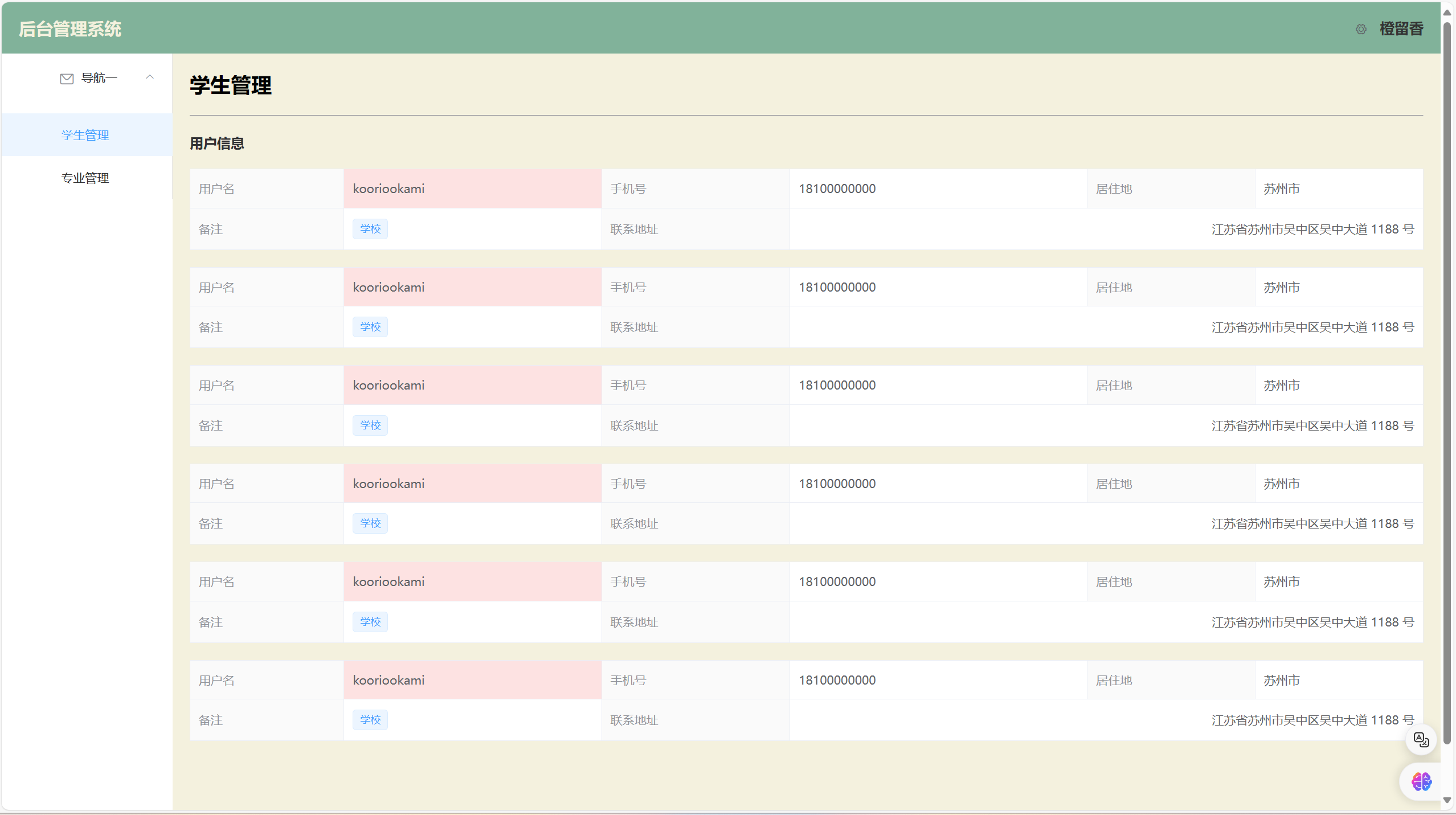This screenshot has height=815, width=1456.
Task: Select 学生管理 in the sidebar
Action: click(x=85, y=135)
